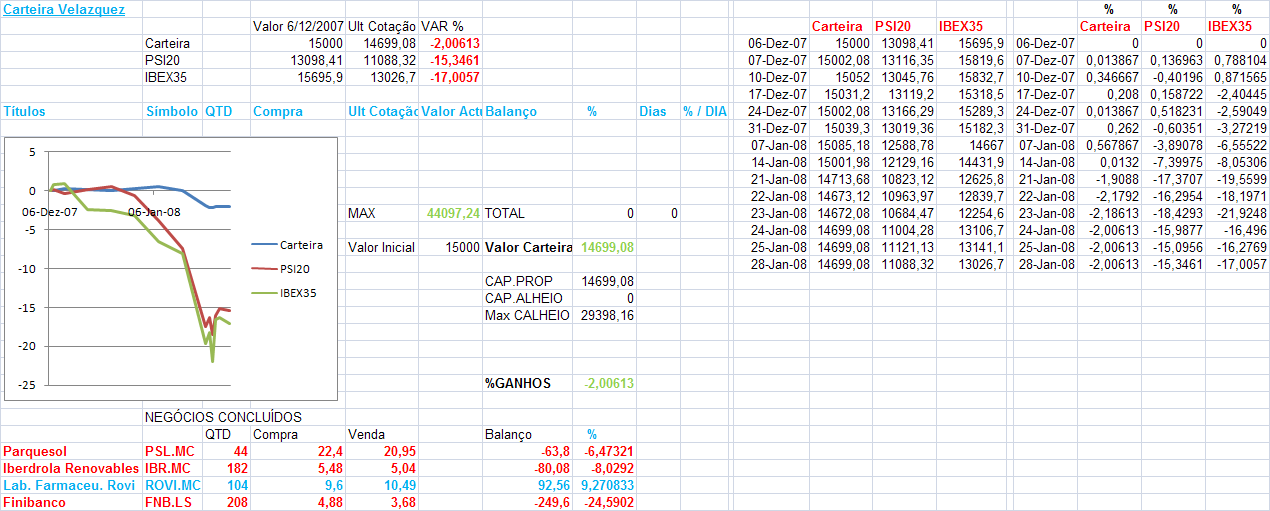Click the 'NEGÓCIOS CONCLUÍDOS' heading

click(223, 417)
